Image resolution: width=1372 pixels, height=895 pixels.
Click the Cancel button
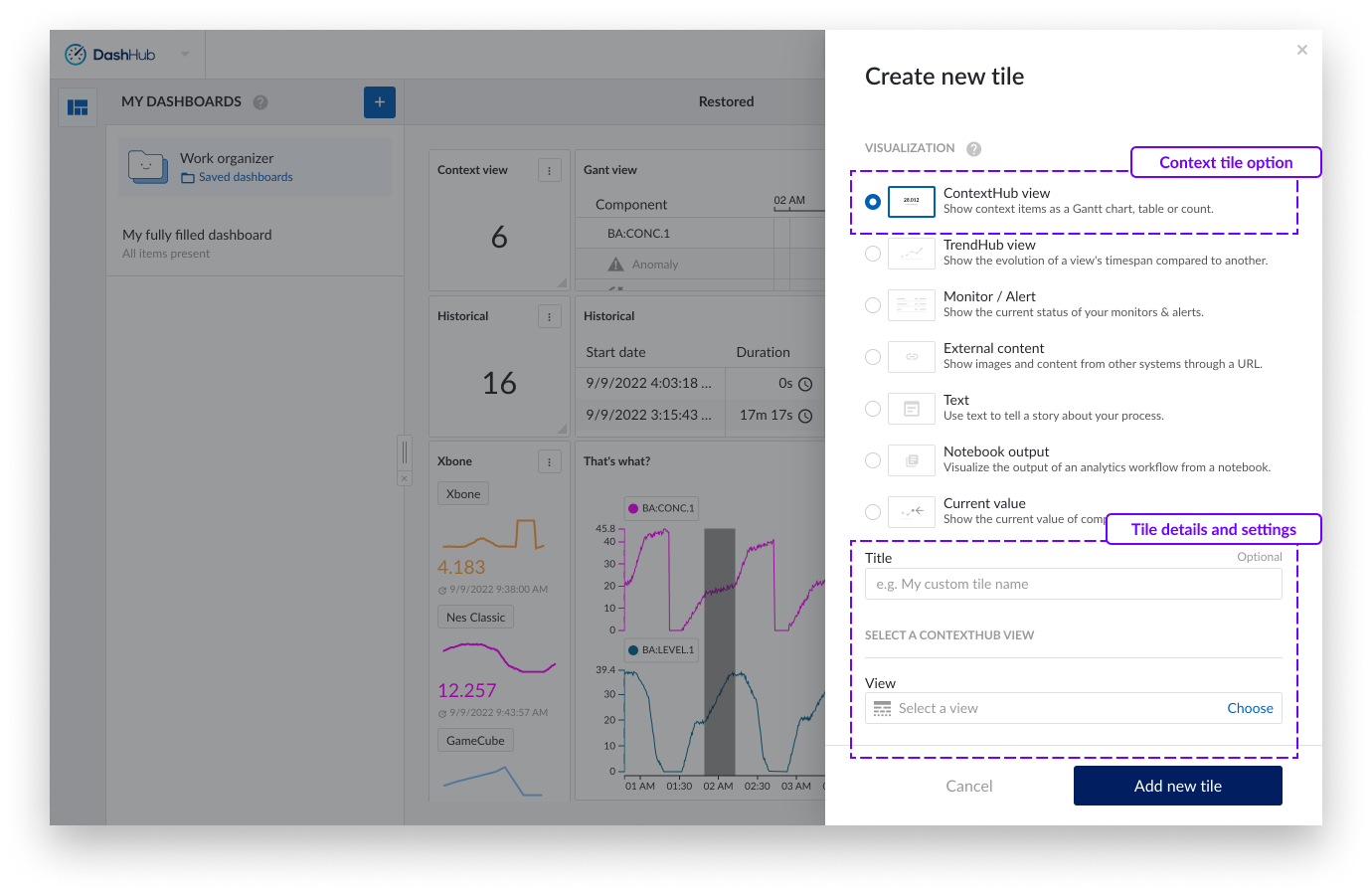pyautogui.click(x=968, y=786)
